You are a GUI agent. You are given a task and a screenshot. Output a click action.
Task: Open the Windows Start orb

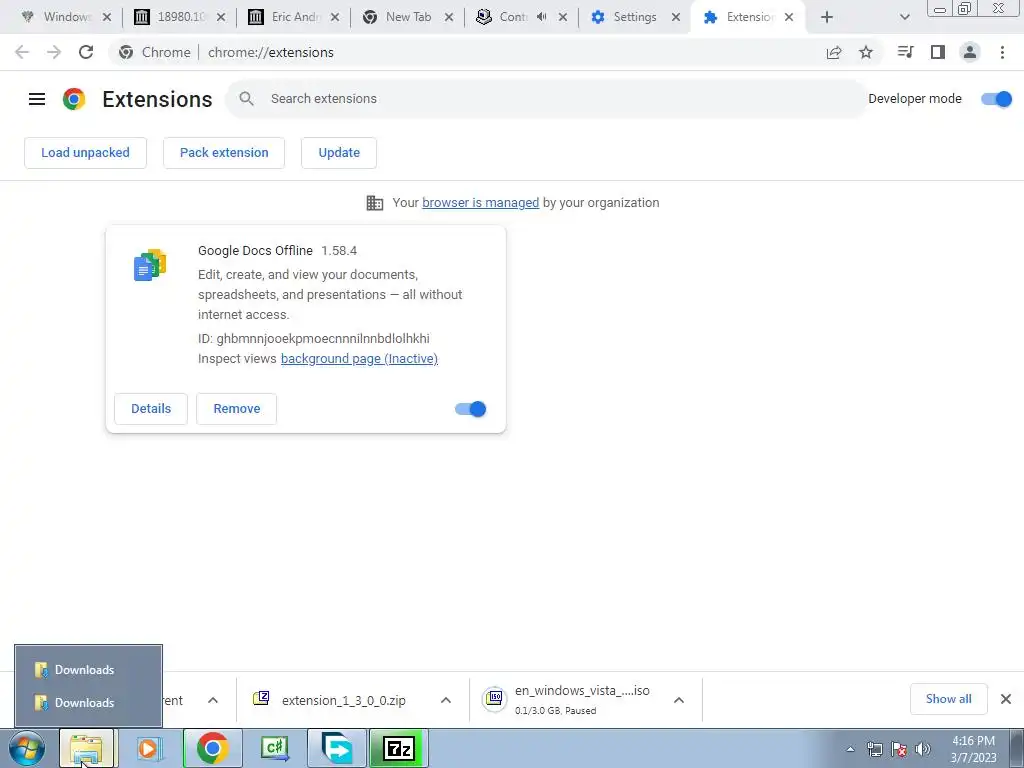[x=27, y=748]
